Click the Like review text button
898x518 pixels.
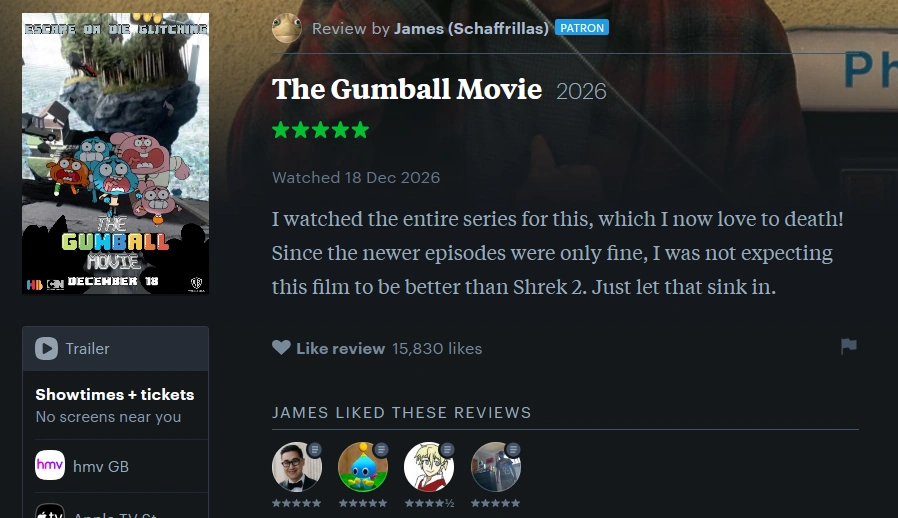click(340, 348)
